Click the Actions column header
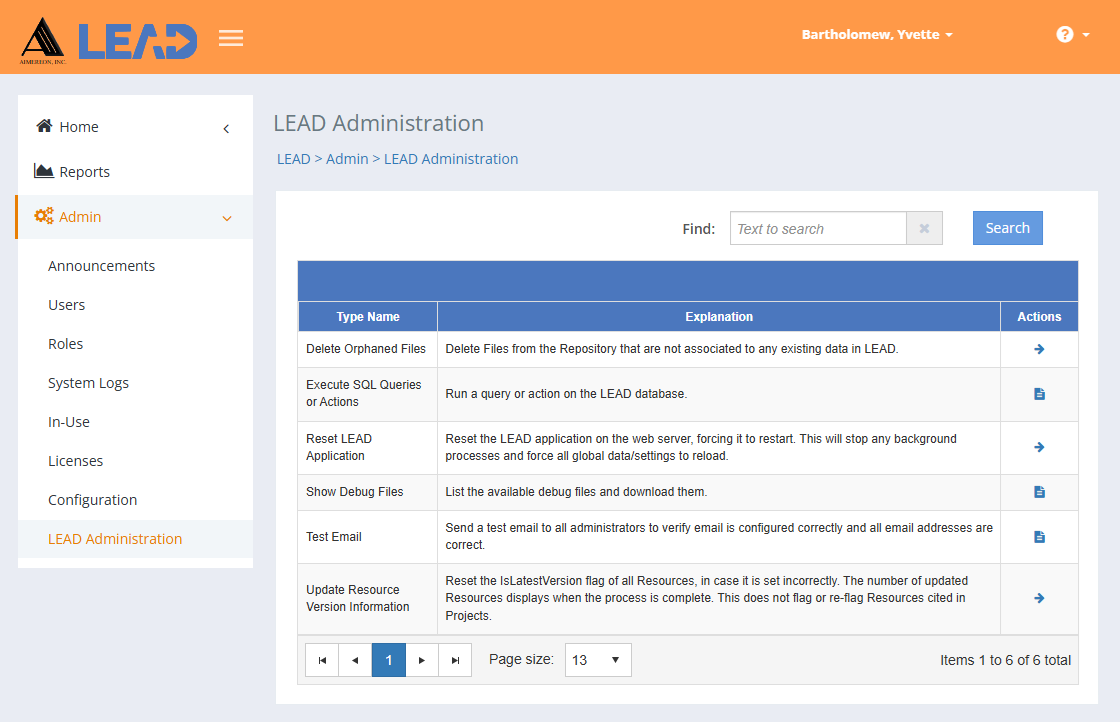1120x722 pixels. (1039, 316)
